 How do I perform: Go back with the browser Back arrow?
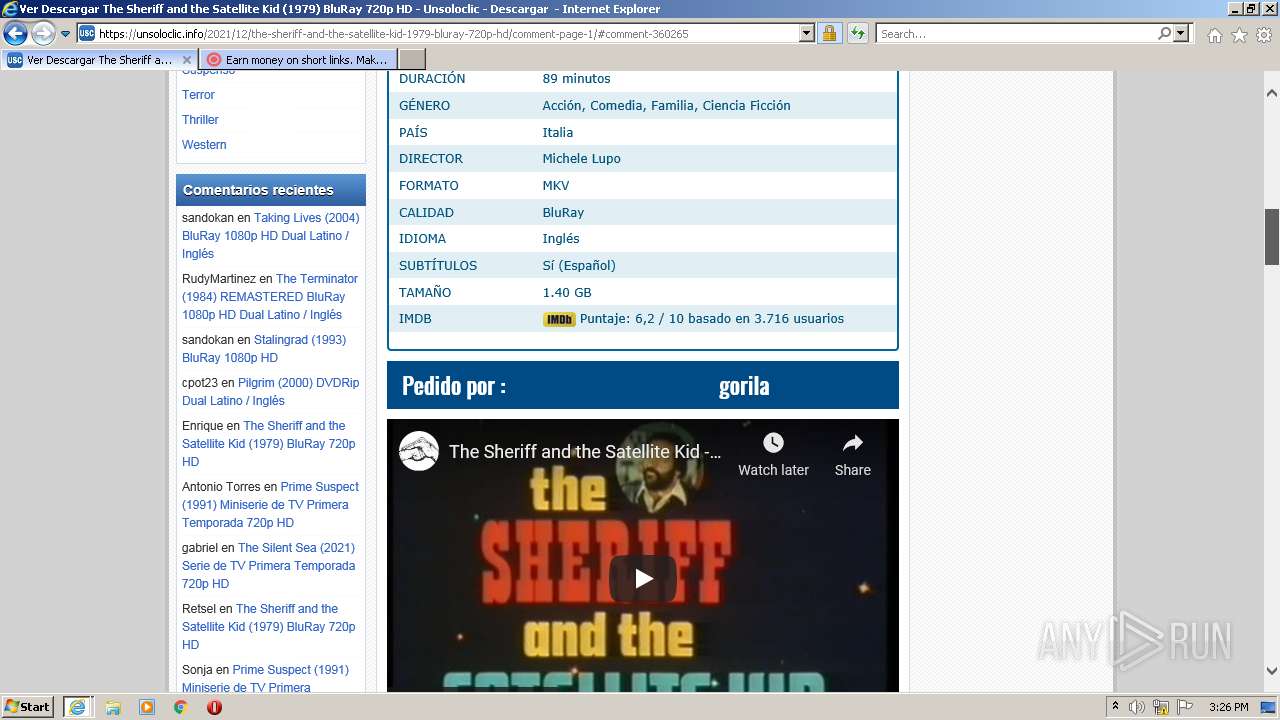pos(15,34)
